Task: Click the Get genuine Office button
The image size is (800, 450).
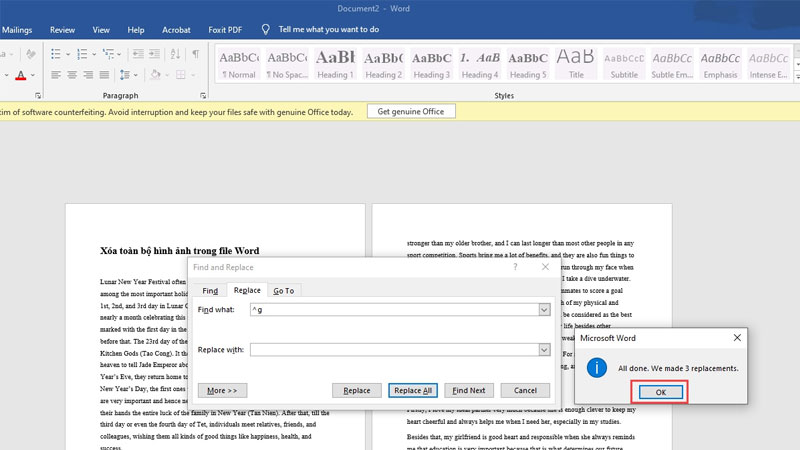Action: pos(410,112)
